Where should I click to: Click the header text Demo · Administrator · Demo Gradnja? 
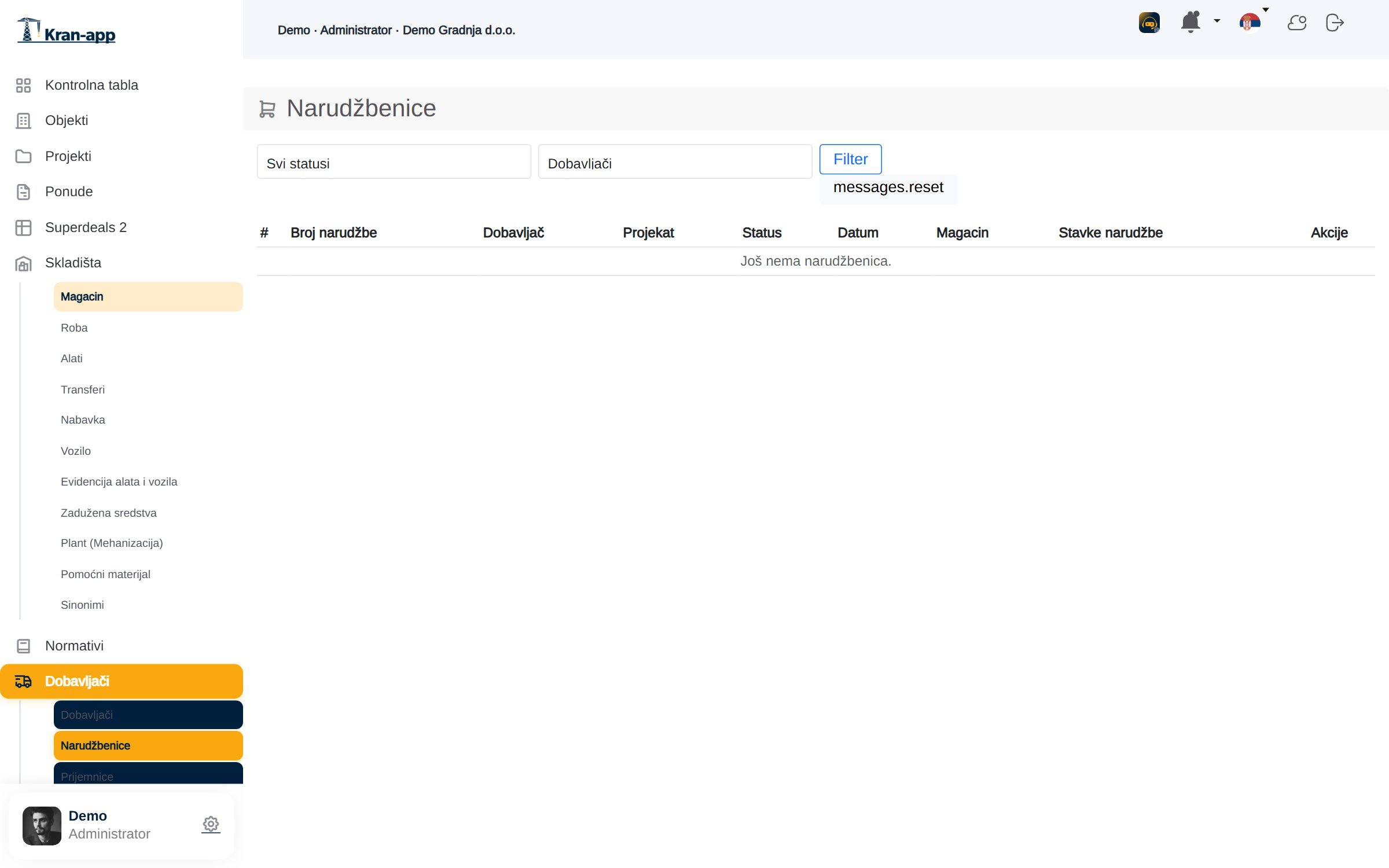point(396,30)
